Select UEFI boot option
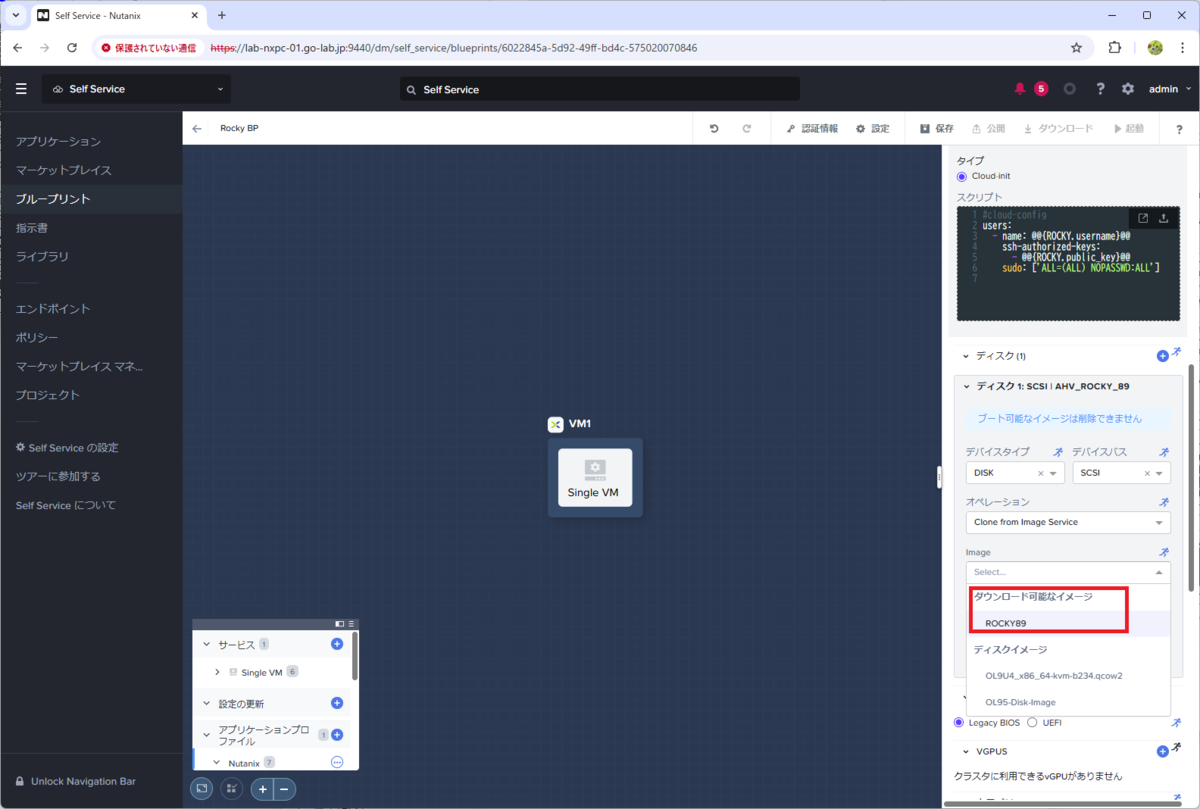This screenshot has height=809, width=1200. (x=1032, y=722)
